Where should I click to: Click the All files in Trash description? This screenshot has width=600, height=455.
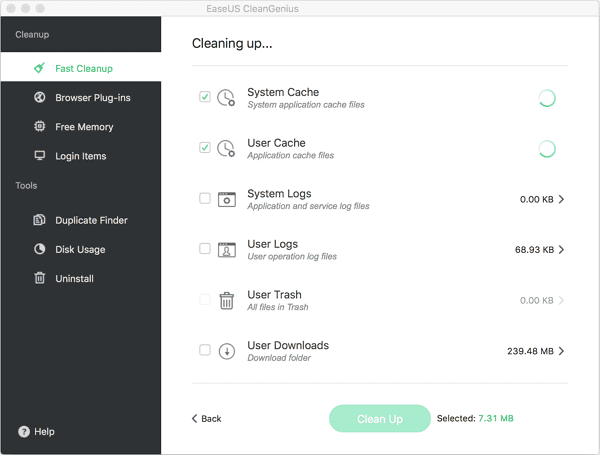(277, 307)
